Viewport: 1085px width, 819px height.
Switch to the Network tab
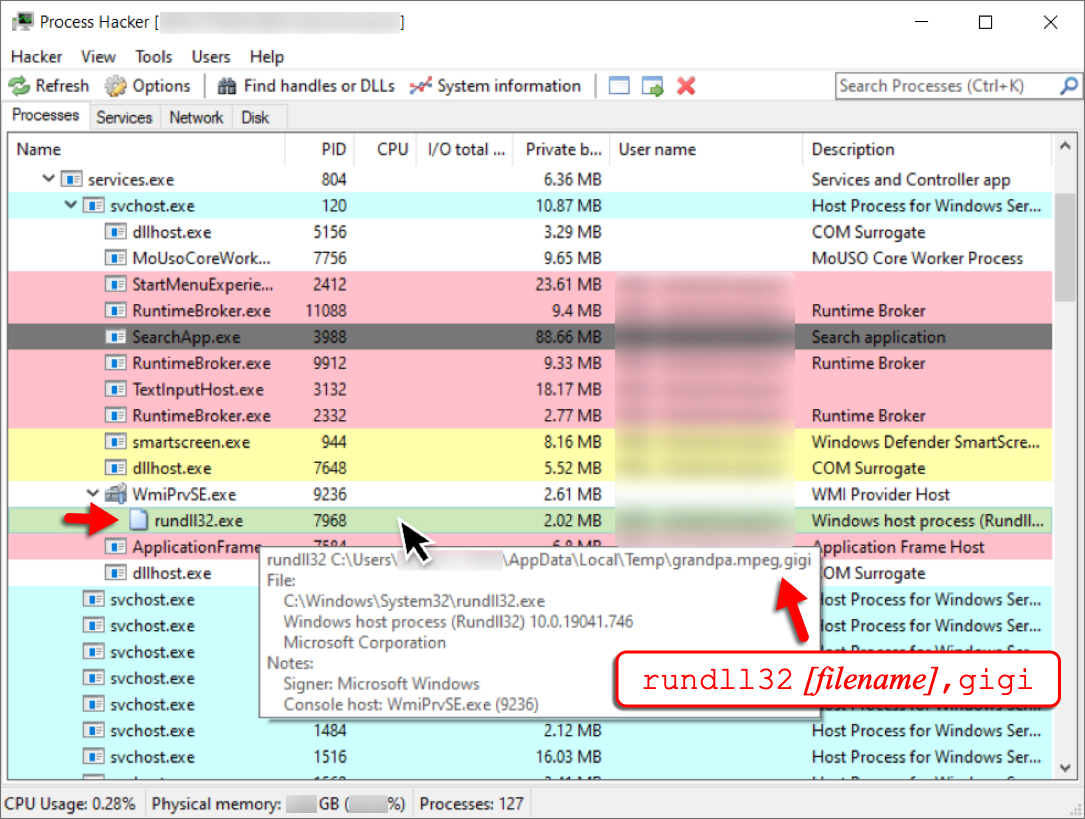pyautogui.click(x=197, y=118)
